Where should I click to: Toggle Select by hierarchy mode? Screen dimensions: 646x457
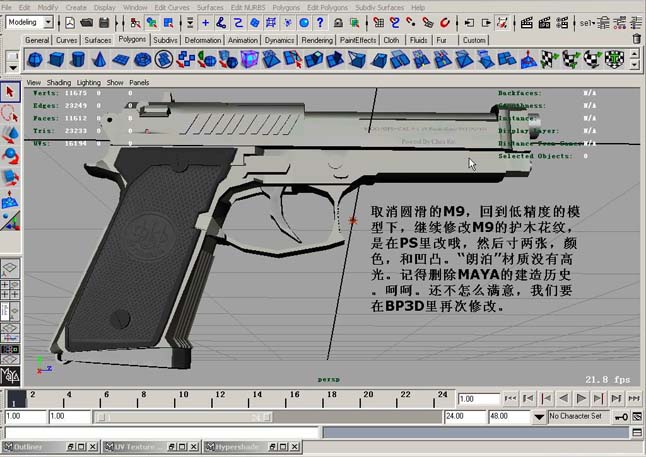[x=135, y=23]
